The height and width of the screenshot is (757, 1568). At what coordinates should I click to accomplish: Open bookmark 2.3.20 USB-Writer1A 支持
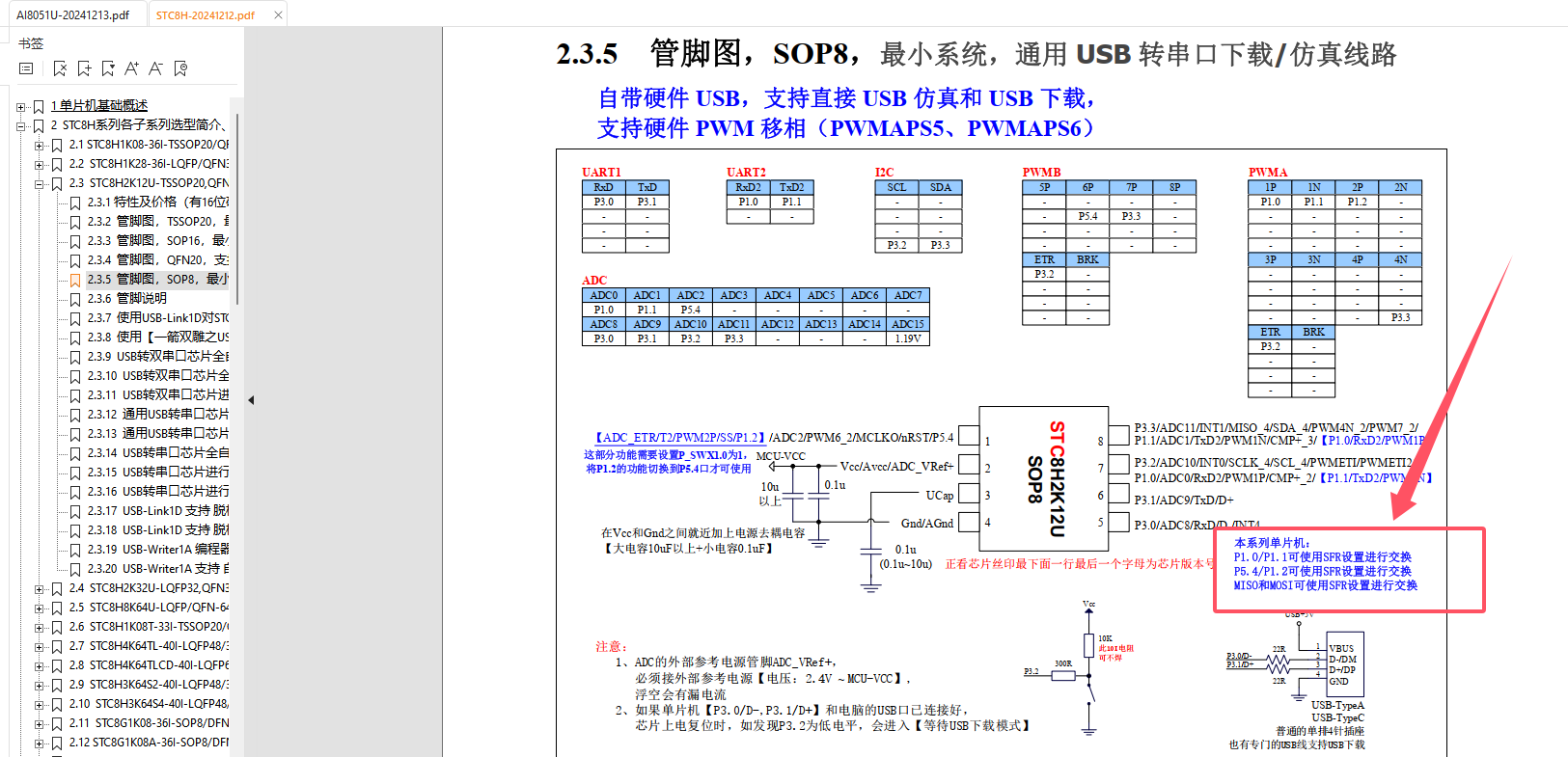158,569
